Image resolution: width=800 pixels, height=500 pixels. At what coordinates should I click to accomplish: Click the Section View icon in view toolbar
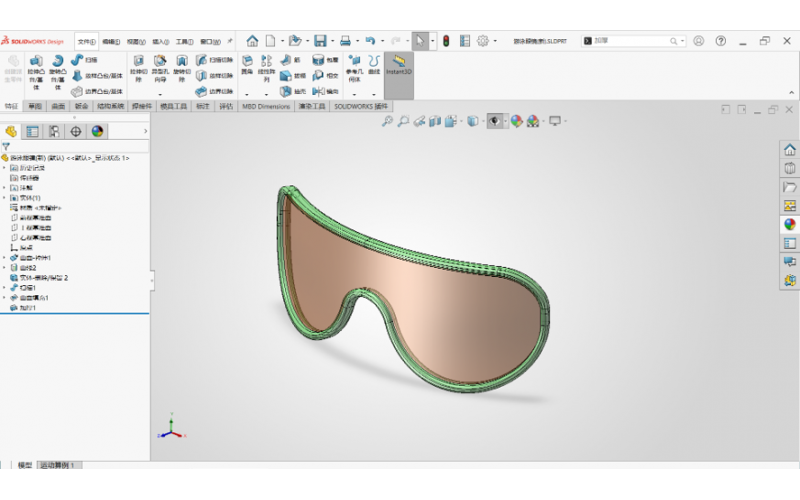[435, 121]
